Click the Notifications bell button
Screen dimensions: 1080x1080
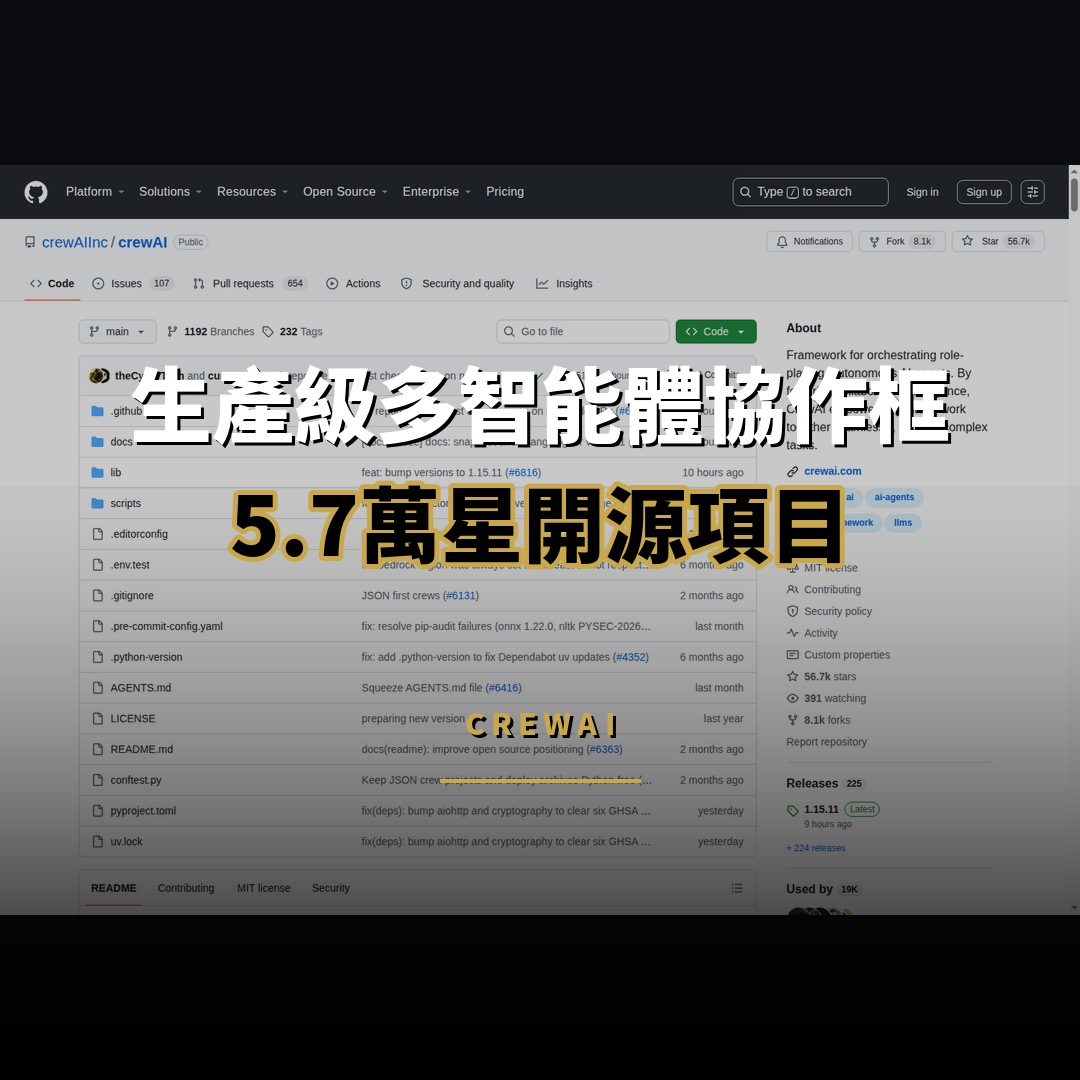(809, 242)
